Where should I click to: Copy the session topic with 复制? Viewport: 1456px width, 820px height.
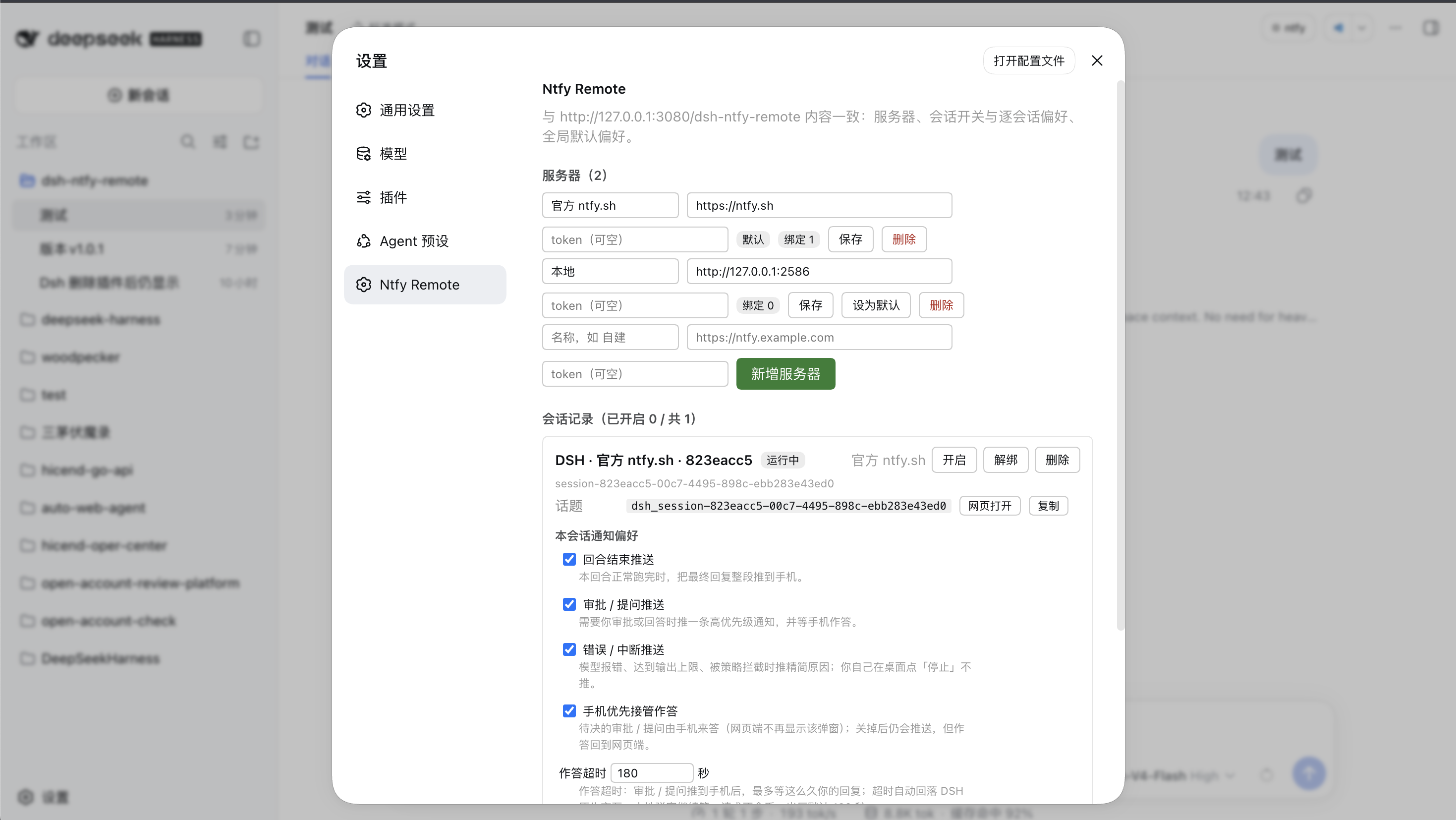(x=1048, y=506)
